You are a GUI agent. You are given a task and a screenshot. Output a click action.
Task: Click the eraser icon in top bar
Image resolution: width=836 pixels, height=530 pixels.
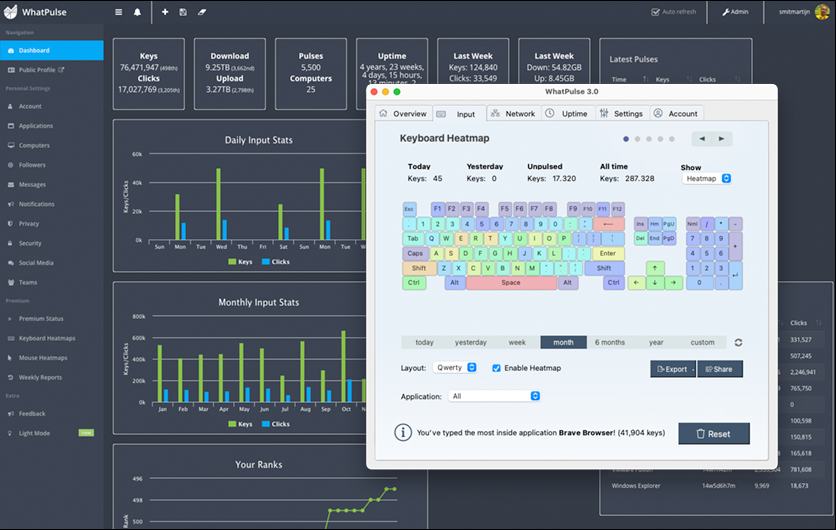[202, 12]
